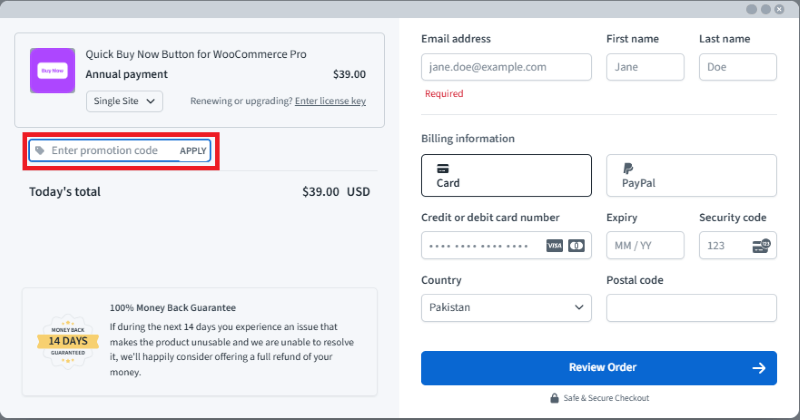This screenshot has height=420, width=800.
Task: Expand the Country dropdown showing Pakistan
Action: 506,308
